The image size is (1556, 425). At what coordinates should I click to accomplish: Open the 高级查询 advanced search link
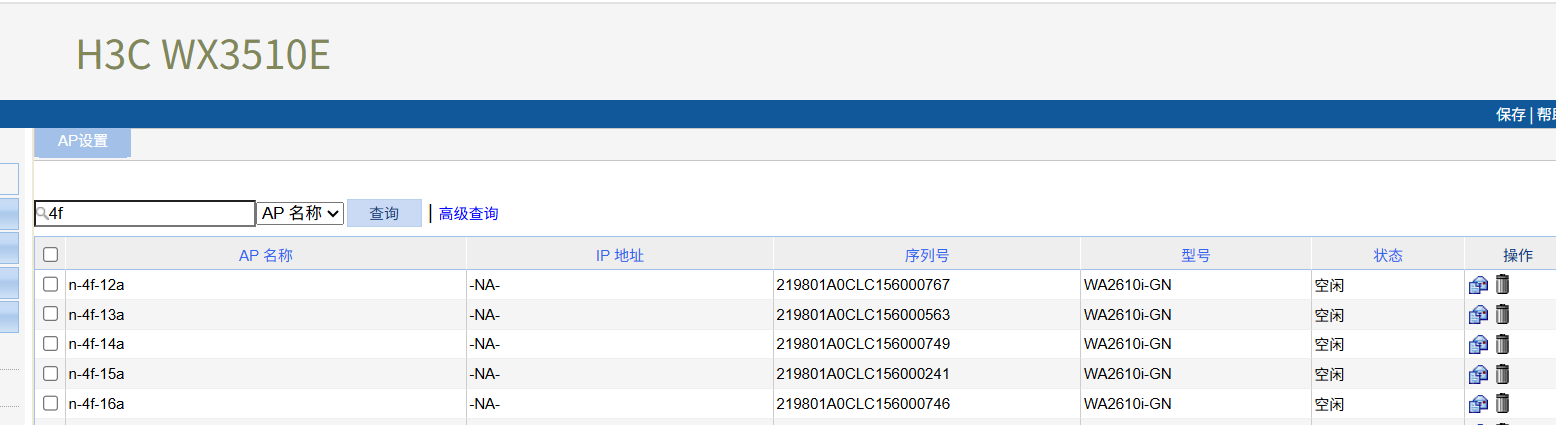click(x=468, y=214)
